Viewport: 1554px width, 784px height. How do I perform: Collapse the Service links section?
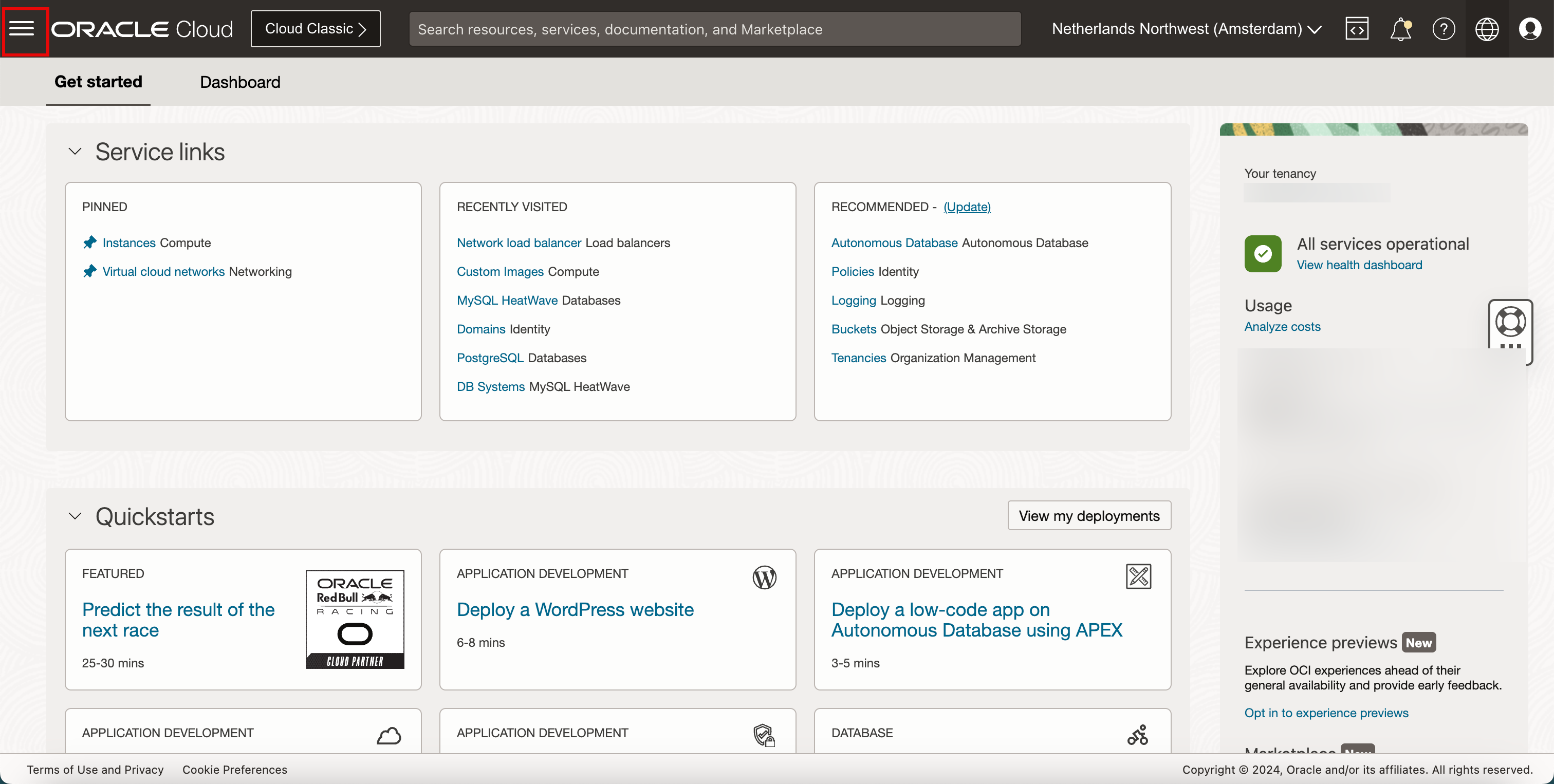tap(75, 152)
